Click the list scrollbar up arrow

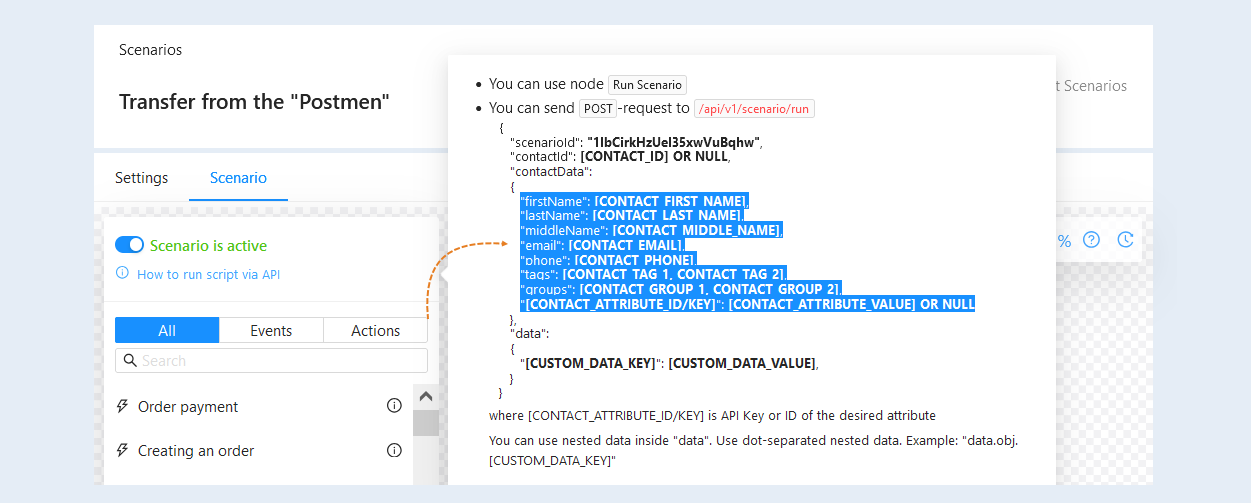click(x=426, y=396)
